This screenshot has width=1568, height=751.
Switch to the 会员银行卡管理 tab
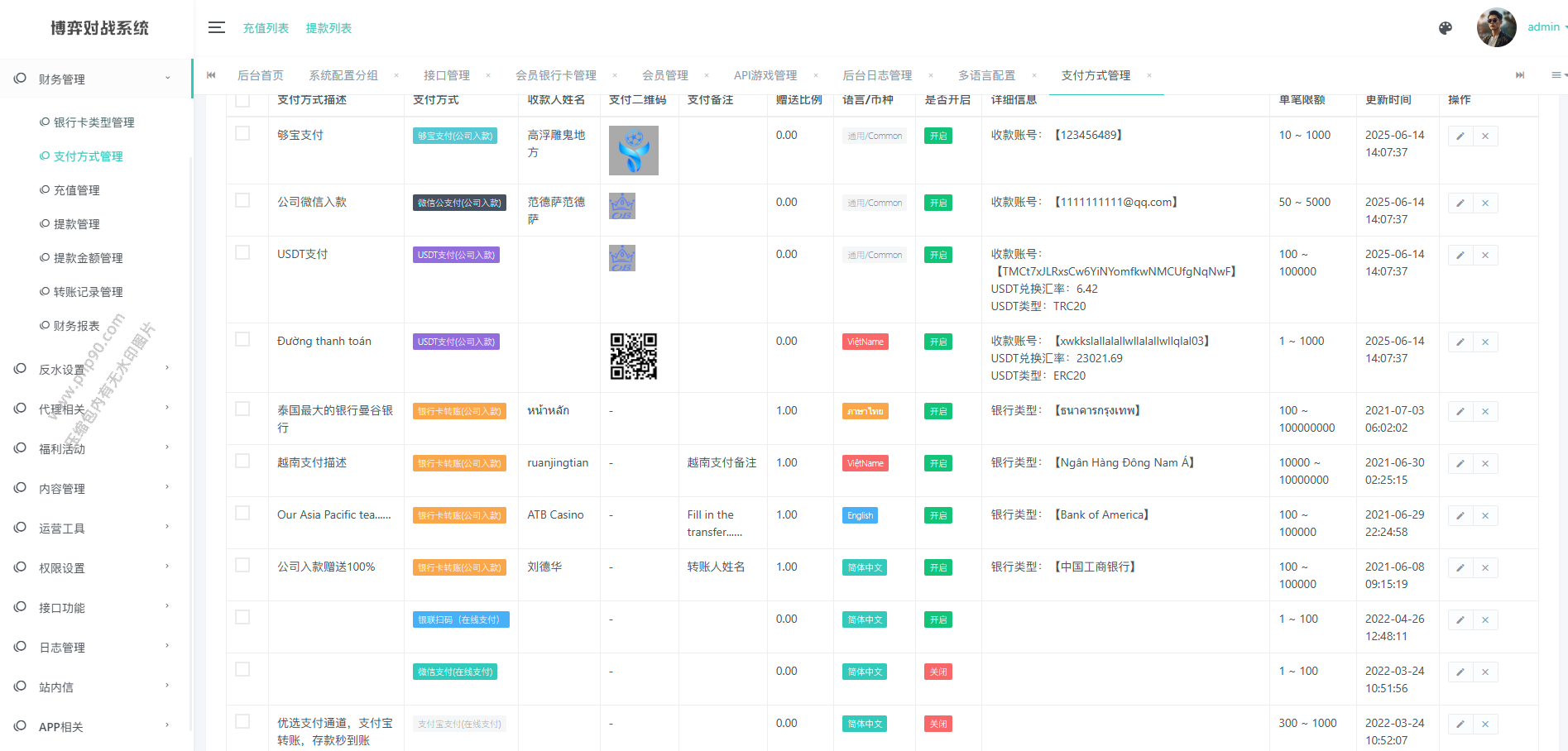click(555, 76)
